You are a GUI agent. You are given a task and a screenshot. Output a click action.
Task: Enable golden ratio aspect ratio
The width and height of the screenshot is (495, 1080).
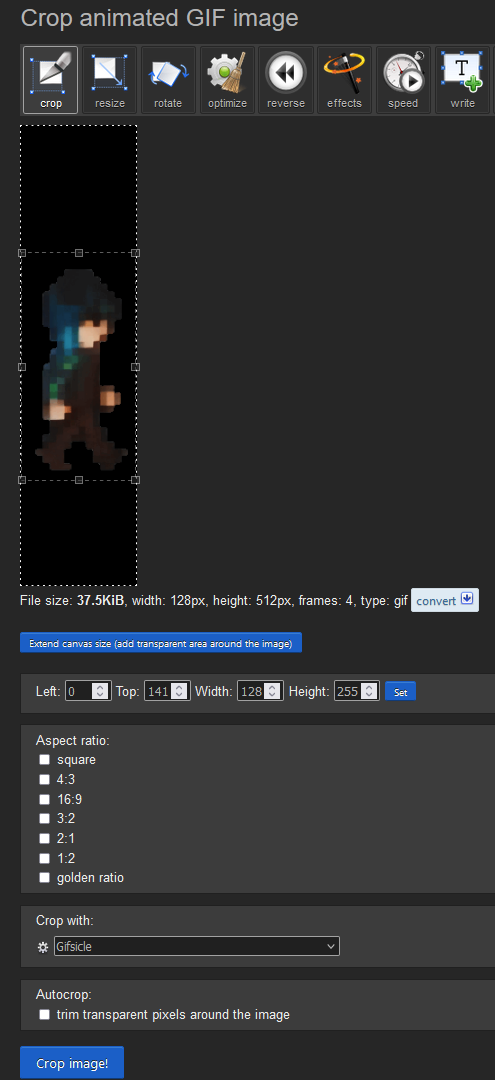pos(45,878)
